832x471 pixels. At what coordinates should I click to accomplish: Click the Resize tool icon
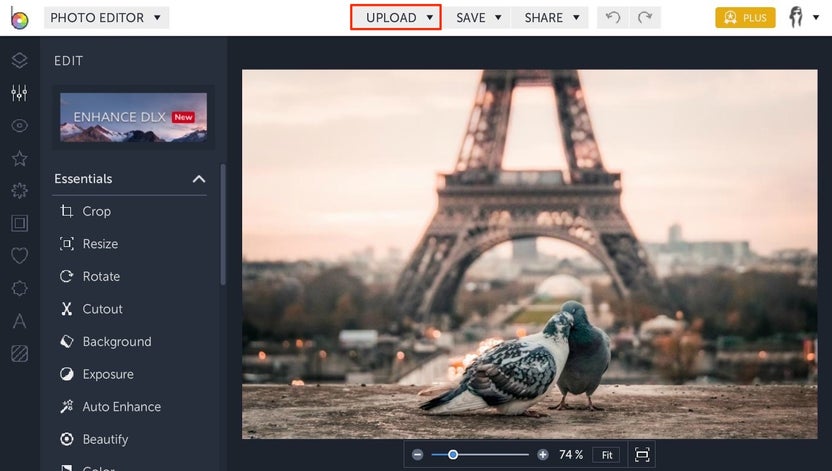pos(66,244)
